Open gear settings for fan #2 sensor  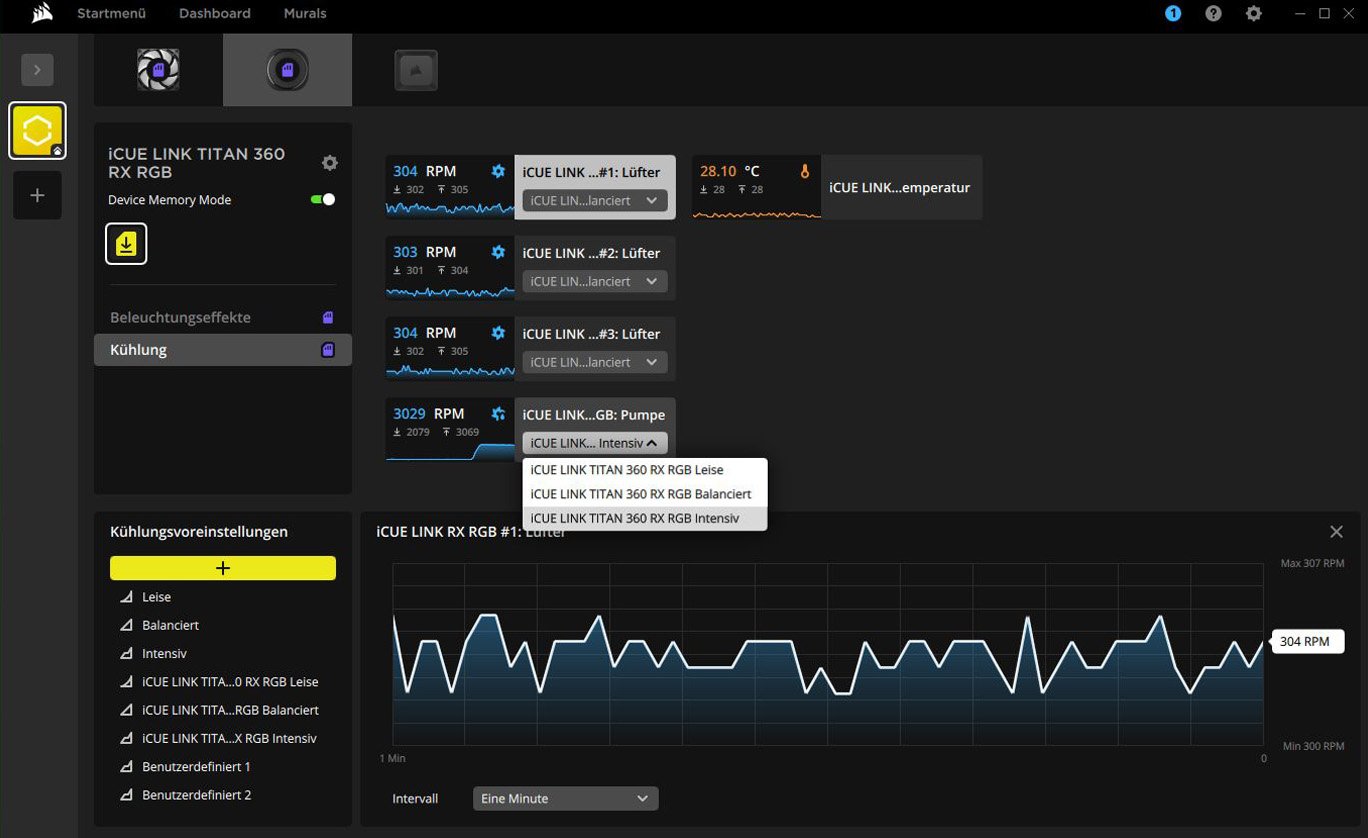pos(498,252)
